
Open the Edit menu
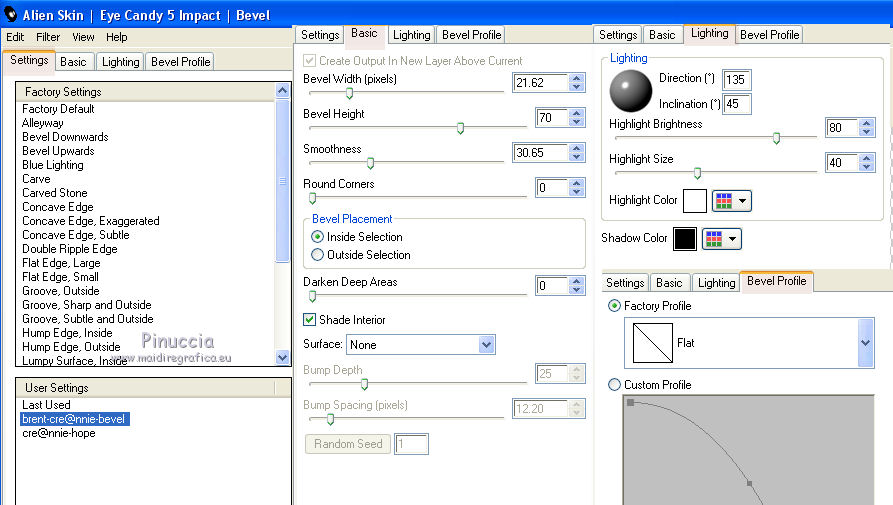click(15, 37)
